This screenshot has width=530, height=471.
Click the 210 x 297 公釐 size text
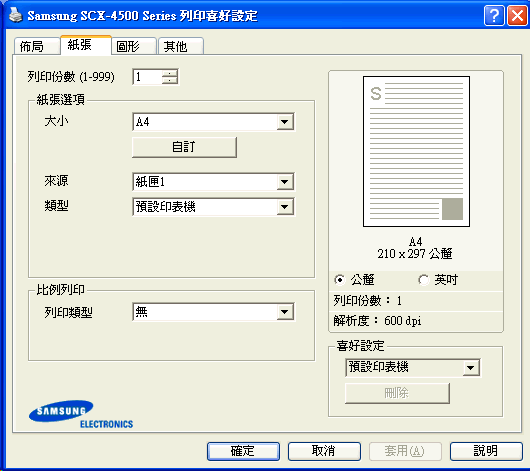pyautogui.click(x=415, y=254)
